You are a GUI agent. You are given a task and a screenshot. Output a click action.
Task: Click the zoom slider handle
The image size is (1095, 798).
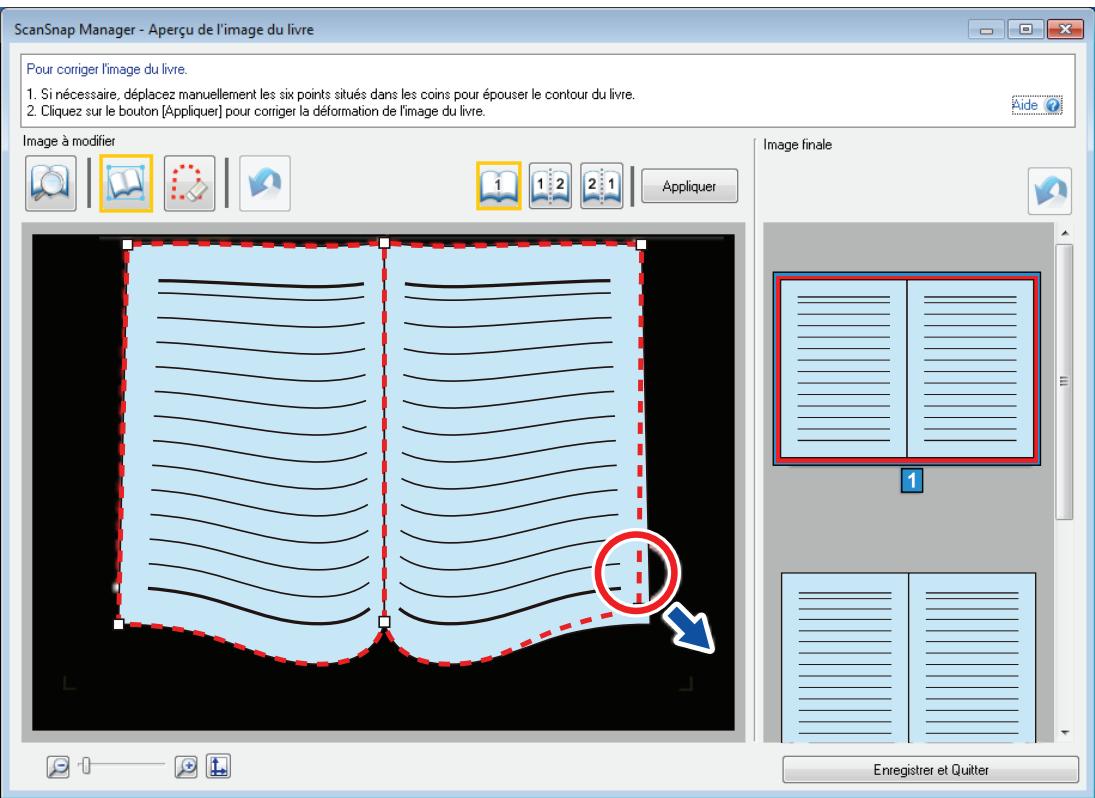pyautogui.click(x=86, y=766)
